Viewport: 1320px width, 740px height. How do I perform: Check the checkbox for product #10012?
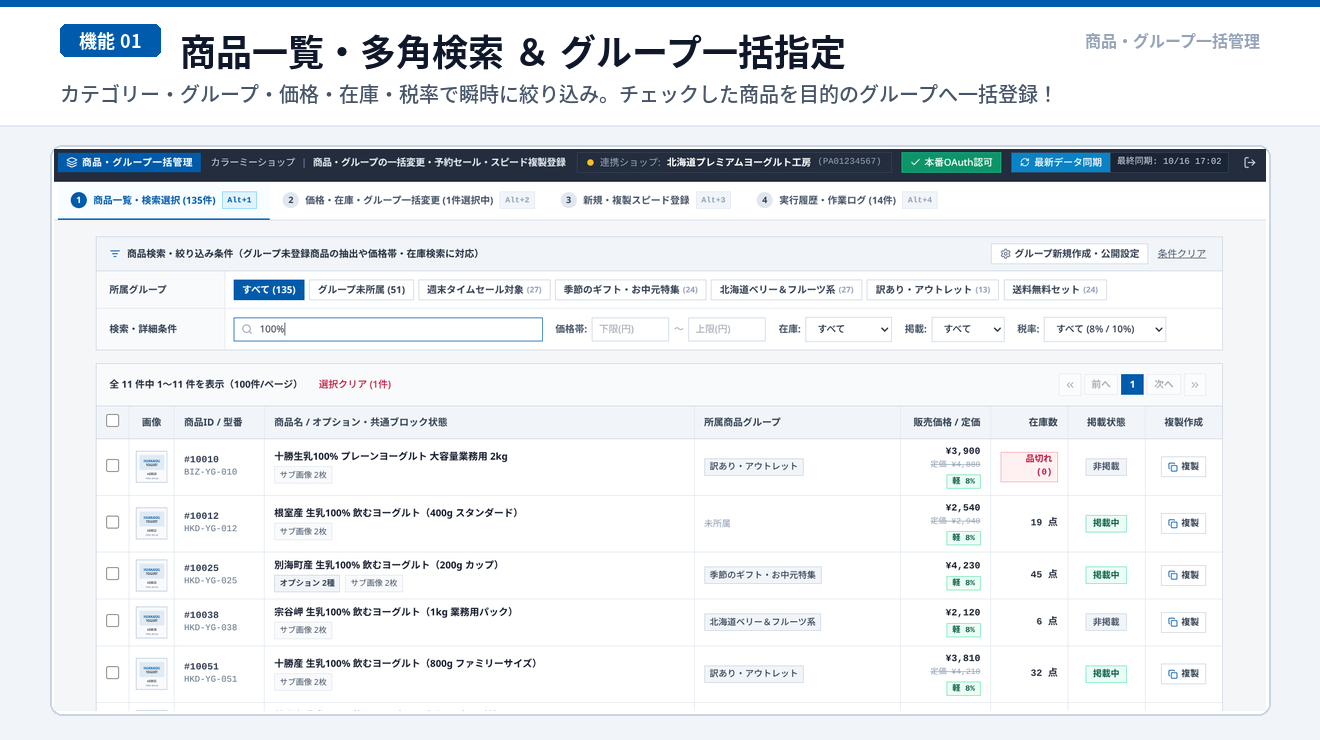pyautogui.click(x=113, y=522)
